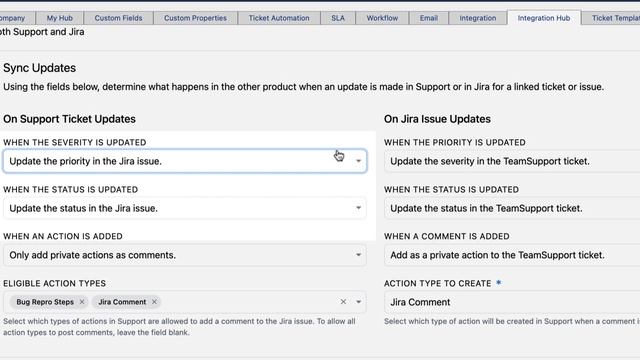The width and height of the screenshot is (640, 360).
Task: Click the On Jira Issue Updates heading
Action: point(437,119)
